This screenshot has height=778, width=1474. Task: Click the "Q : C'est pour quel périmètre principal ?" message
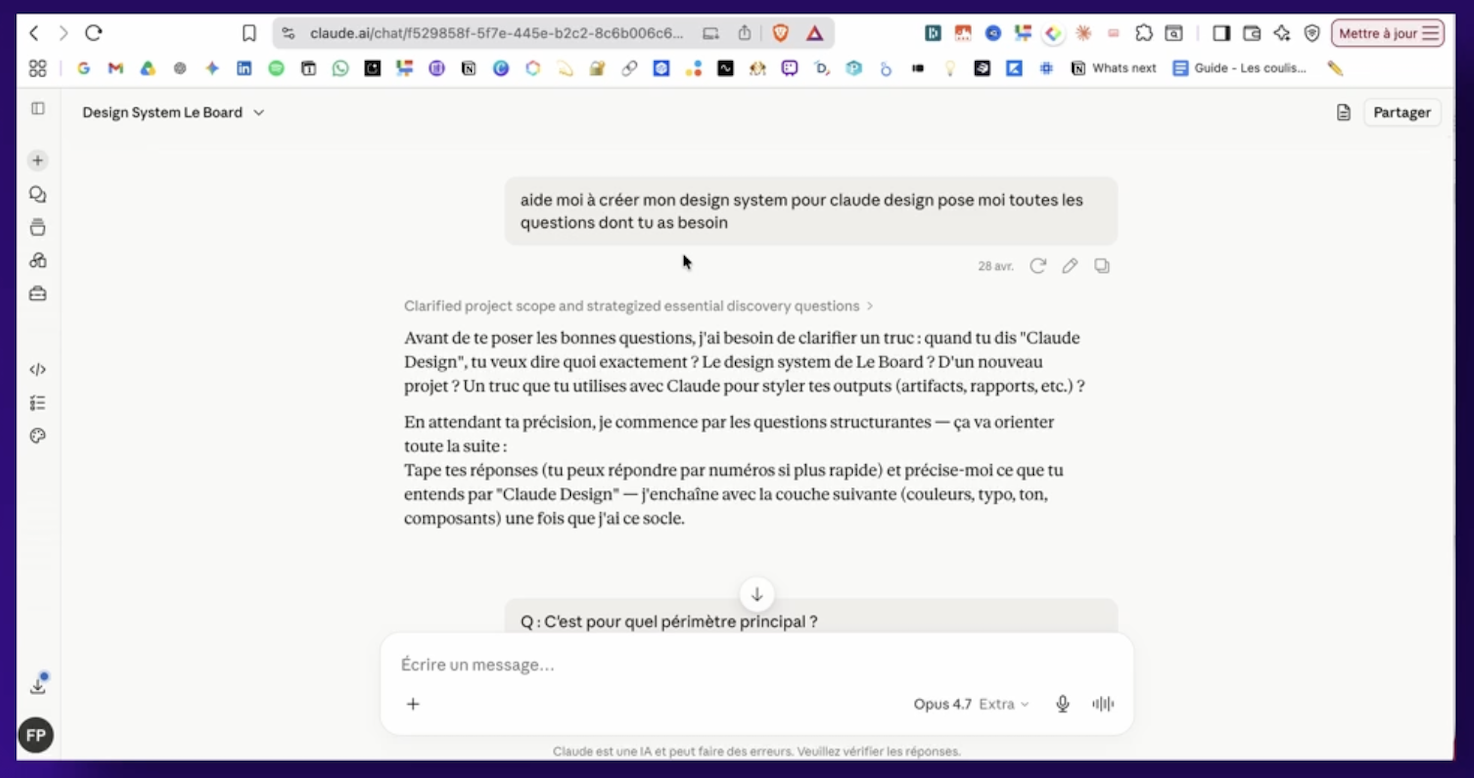669,622
